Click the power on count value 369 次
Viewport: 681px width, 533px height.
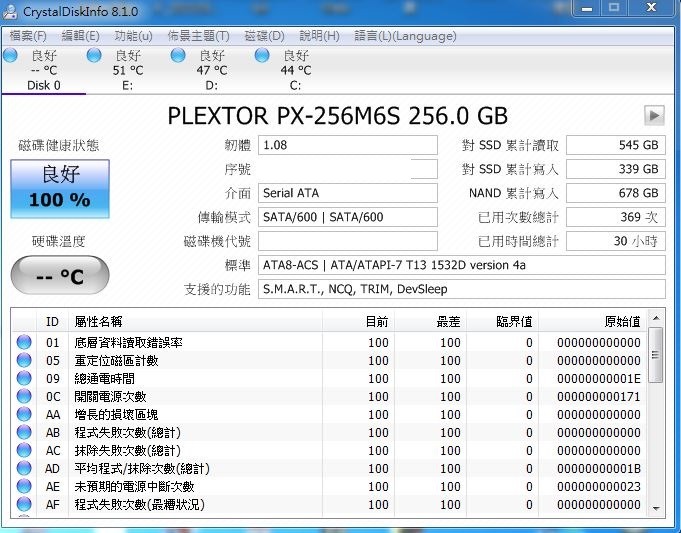click(x=615, y=217)
